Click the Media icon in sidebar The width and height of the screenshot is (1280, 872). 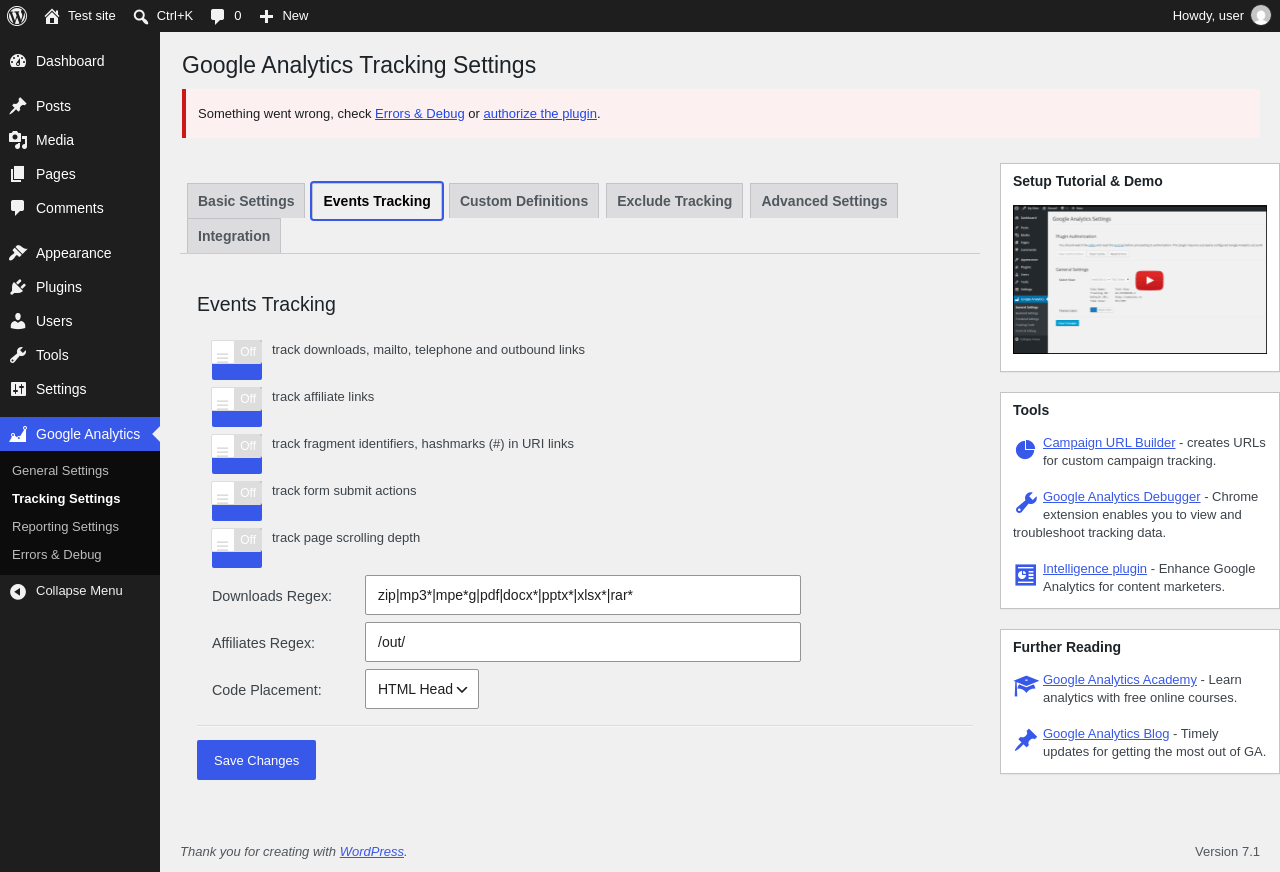click(18, 140)
